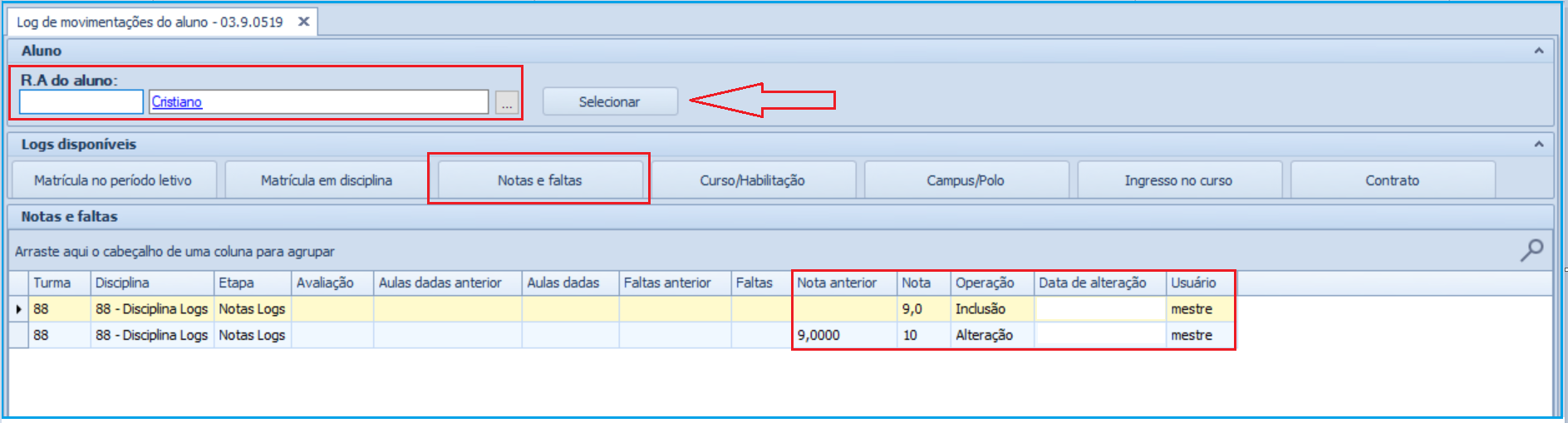
Task: Click the row indicator arrow of first row
Action: [18, 309]
